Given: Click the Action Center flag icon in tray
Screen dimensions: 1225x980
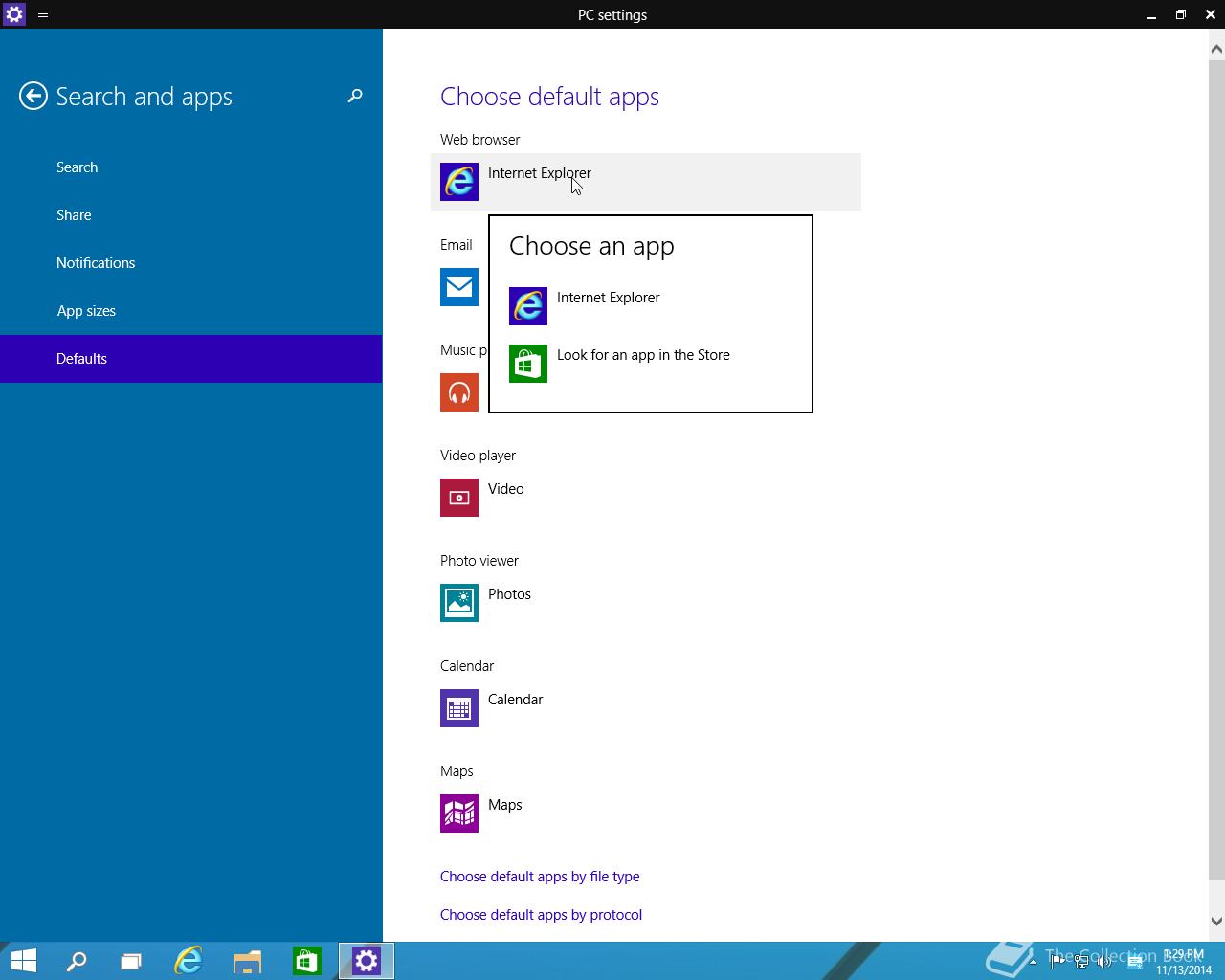Looking at the screenshot, I should pyautogui.click(x=1058, y=962).
